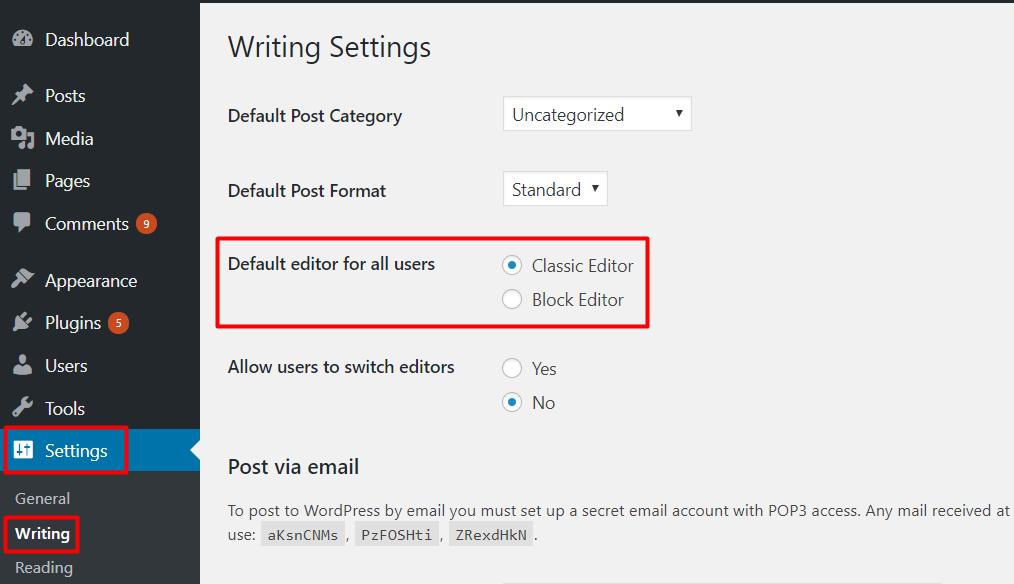Click the Allow users to switch editors label

click(341, 367)
